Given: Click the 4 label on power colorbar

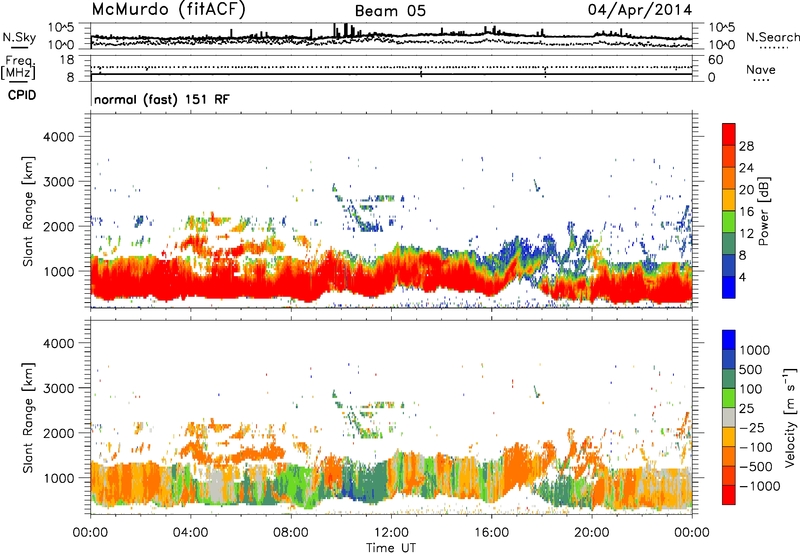Looking at the screenshot, I should pyautogui.click(x=743, y=277).
